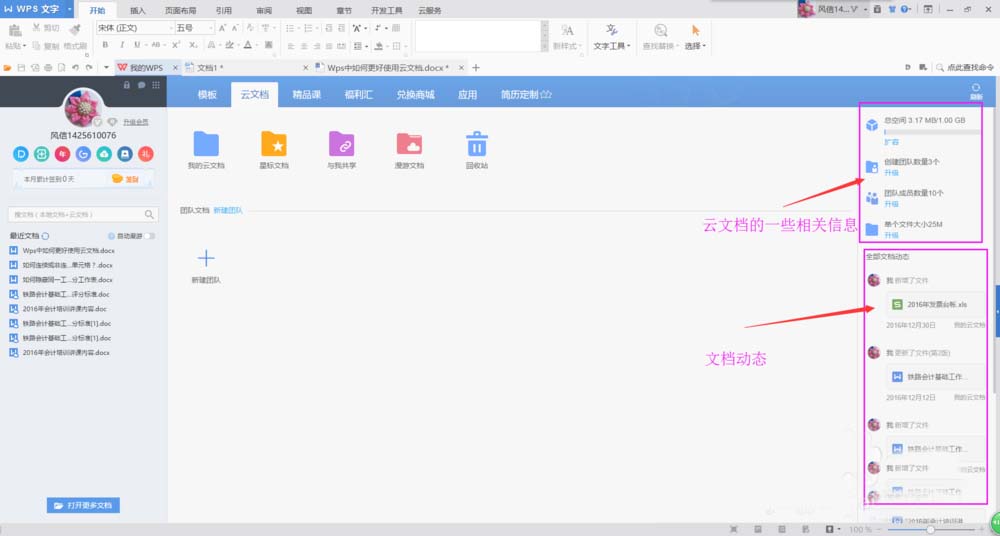Open recent file 2016年会计培训讲课内容.docx
The image size is (1000, 536).
(66, 352)
